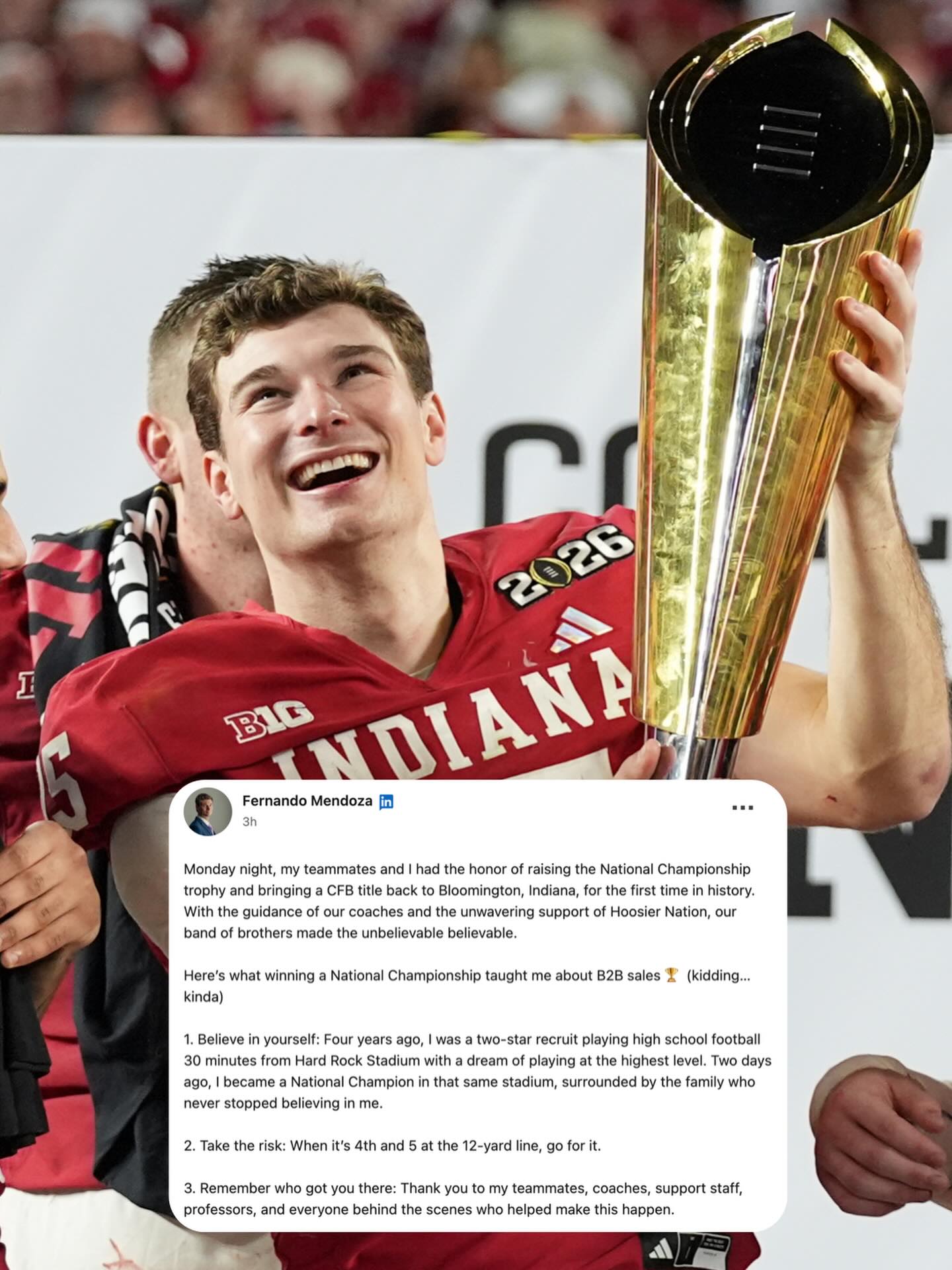The image size is (952, 1270).
Task: Click the B1G conference logo on jersey
Action: click(269, 723)
